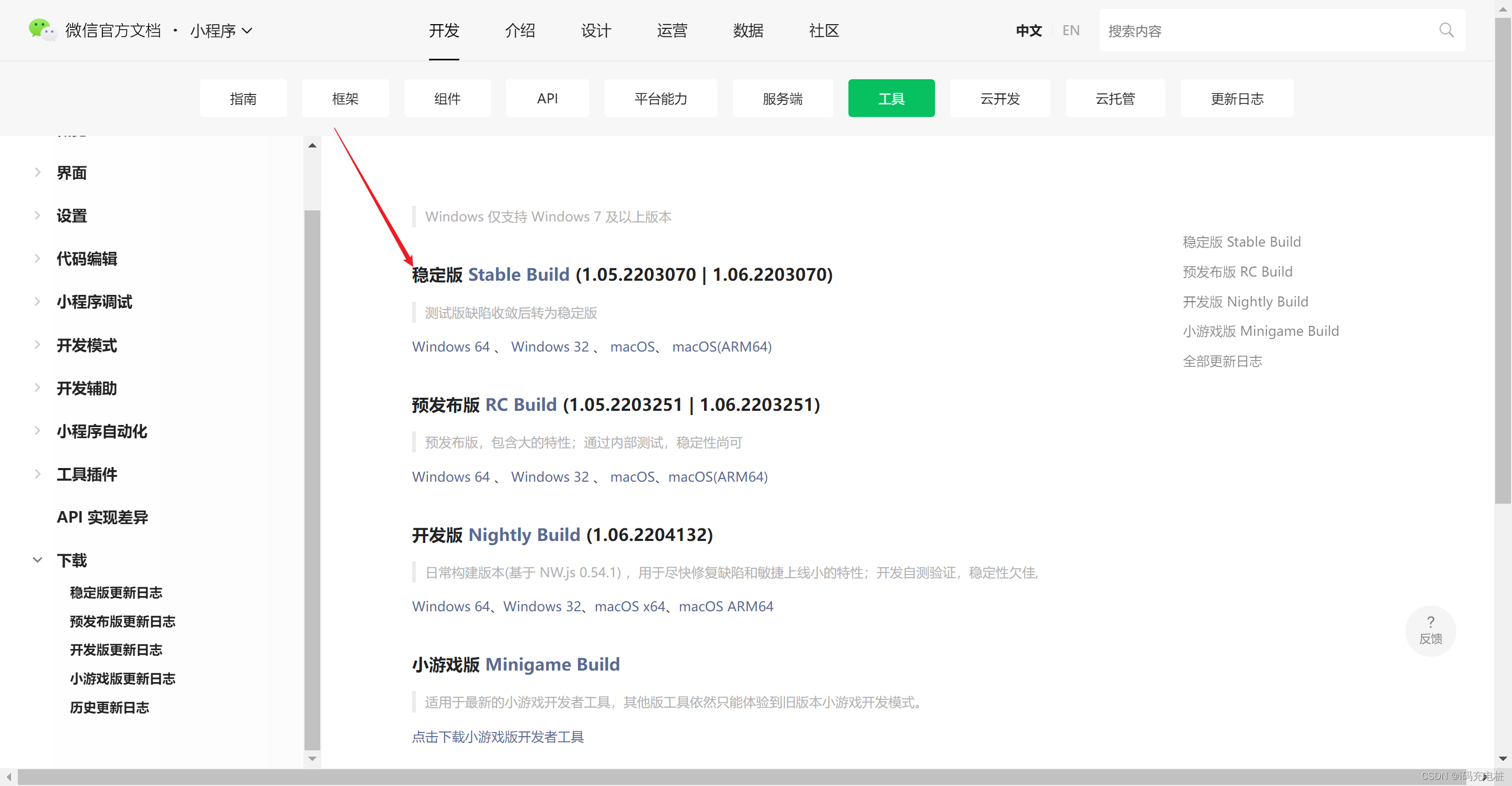This screenshot has height=786, width=1512.
Task: Open Stable Build heading link
Action: (519, 274)
